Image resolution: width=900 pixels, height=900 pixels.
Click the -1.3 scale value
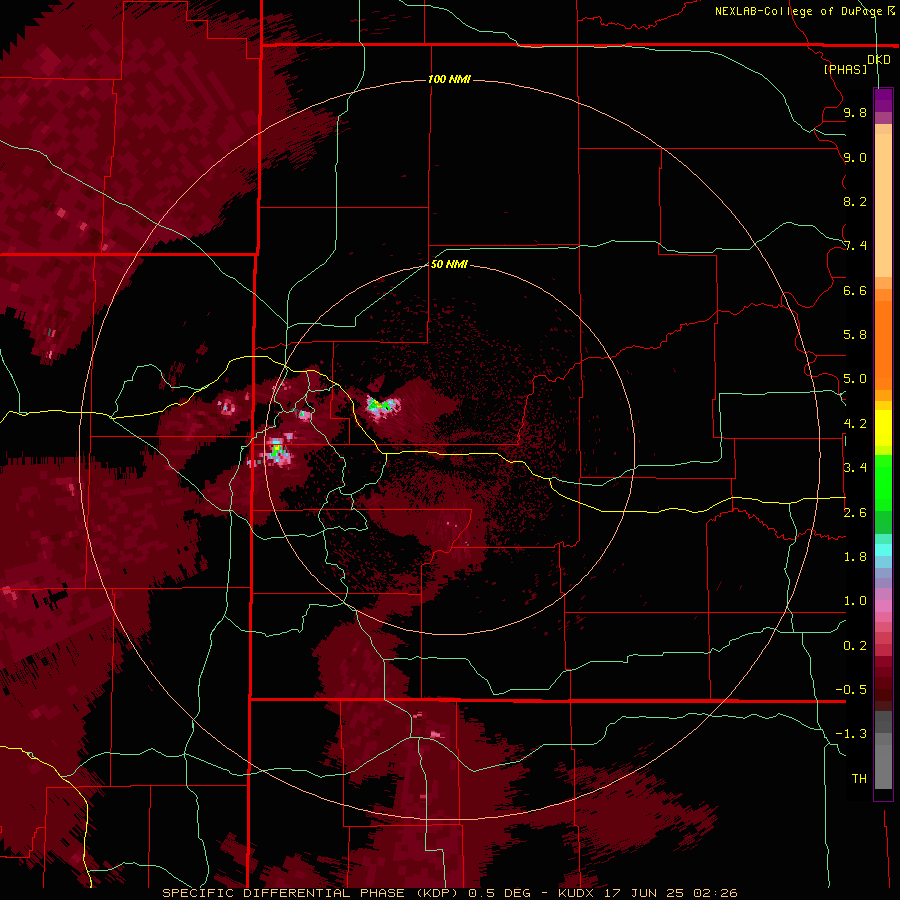click(x=851, y=734)
